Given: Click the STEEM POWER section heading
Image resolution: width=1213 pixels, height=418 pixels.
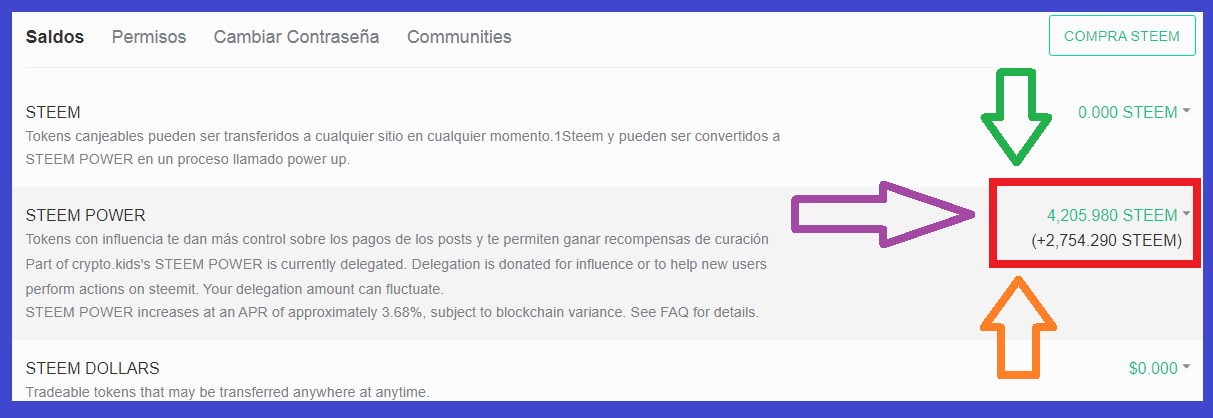Looking at the screenshot, I should 85,215.
